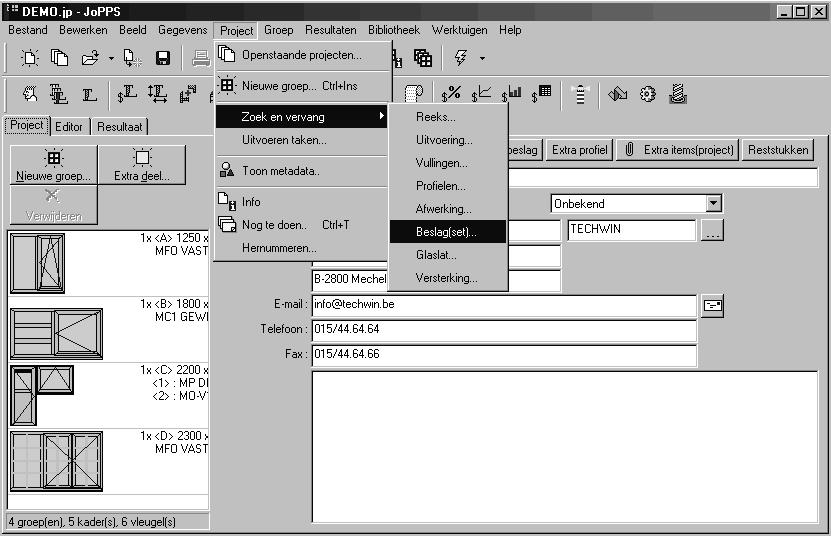831x536 pixels.
Task: Click the import document toolbar icon
Action: [132, 57]
